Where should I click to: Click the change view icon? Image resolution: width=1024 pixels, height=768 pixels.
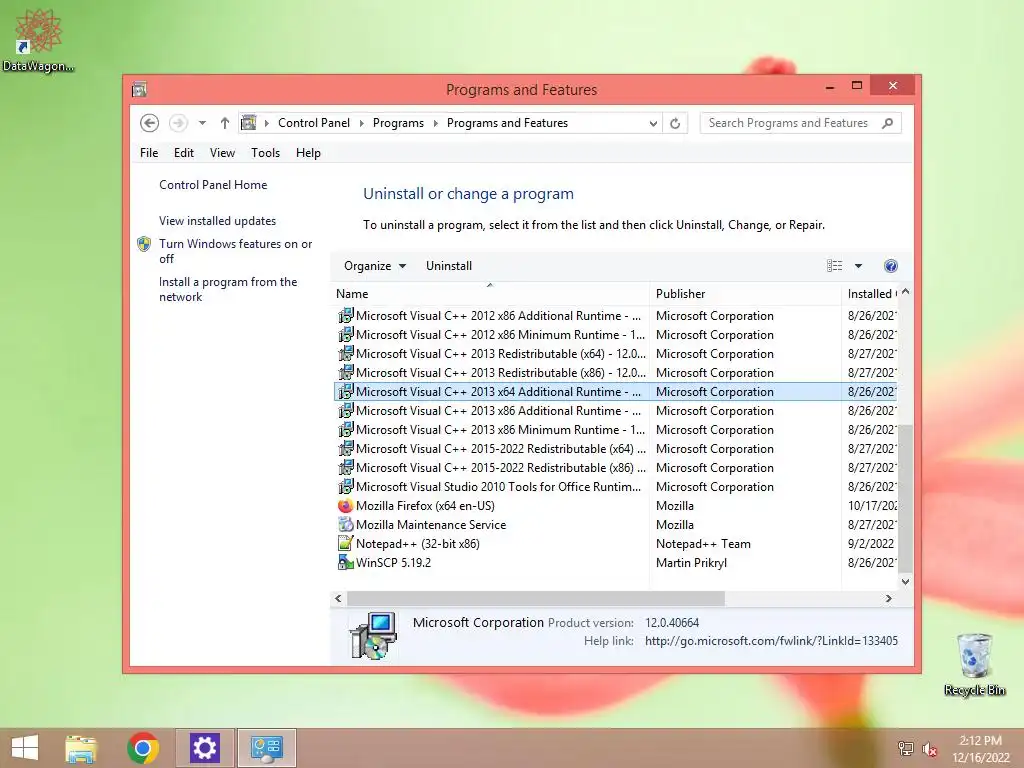835,266
